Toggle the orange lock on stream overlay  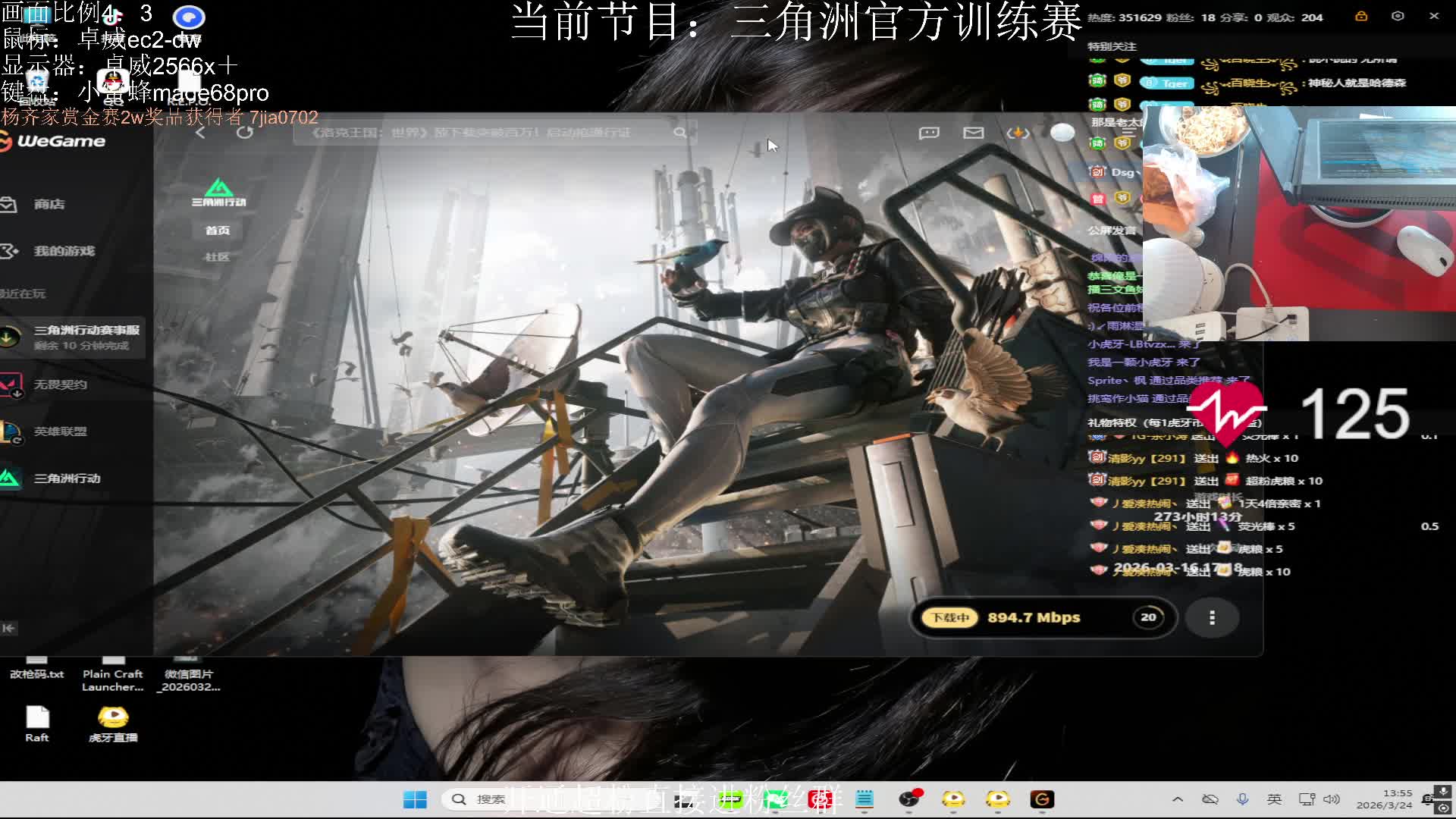pyautogui.click(x=1361, y=16)
